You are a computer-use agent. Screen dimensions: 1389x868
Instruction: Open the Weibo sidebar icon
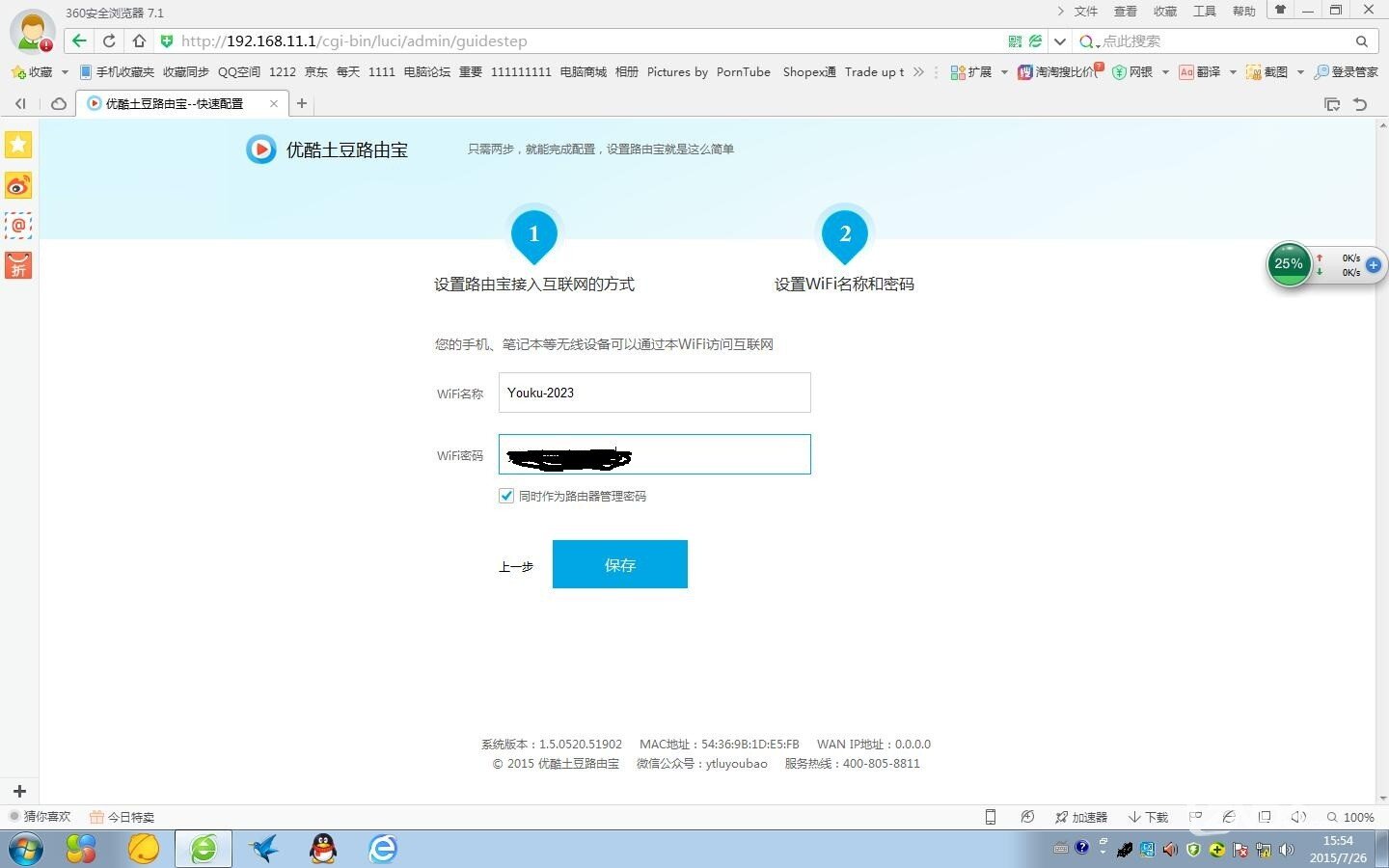tap(18, 185)
